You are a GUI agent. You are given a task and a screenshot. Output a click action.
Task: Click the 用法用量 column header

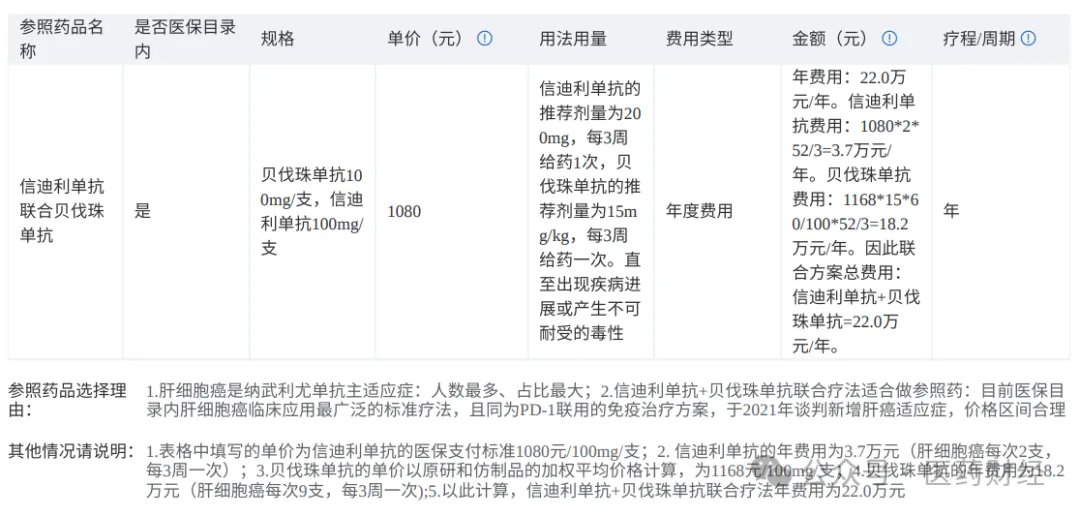coord(573,39)
